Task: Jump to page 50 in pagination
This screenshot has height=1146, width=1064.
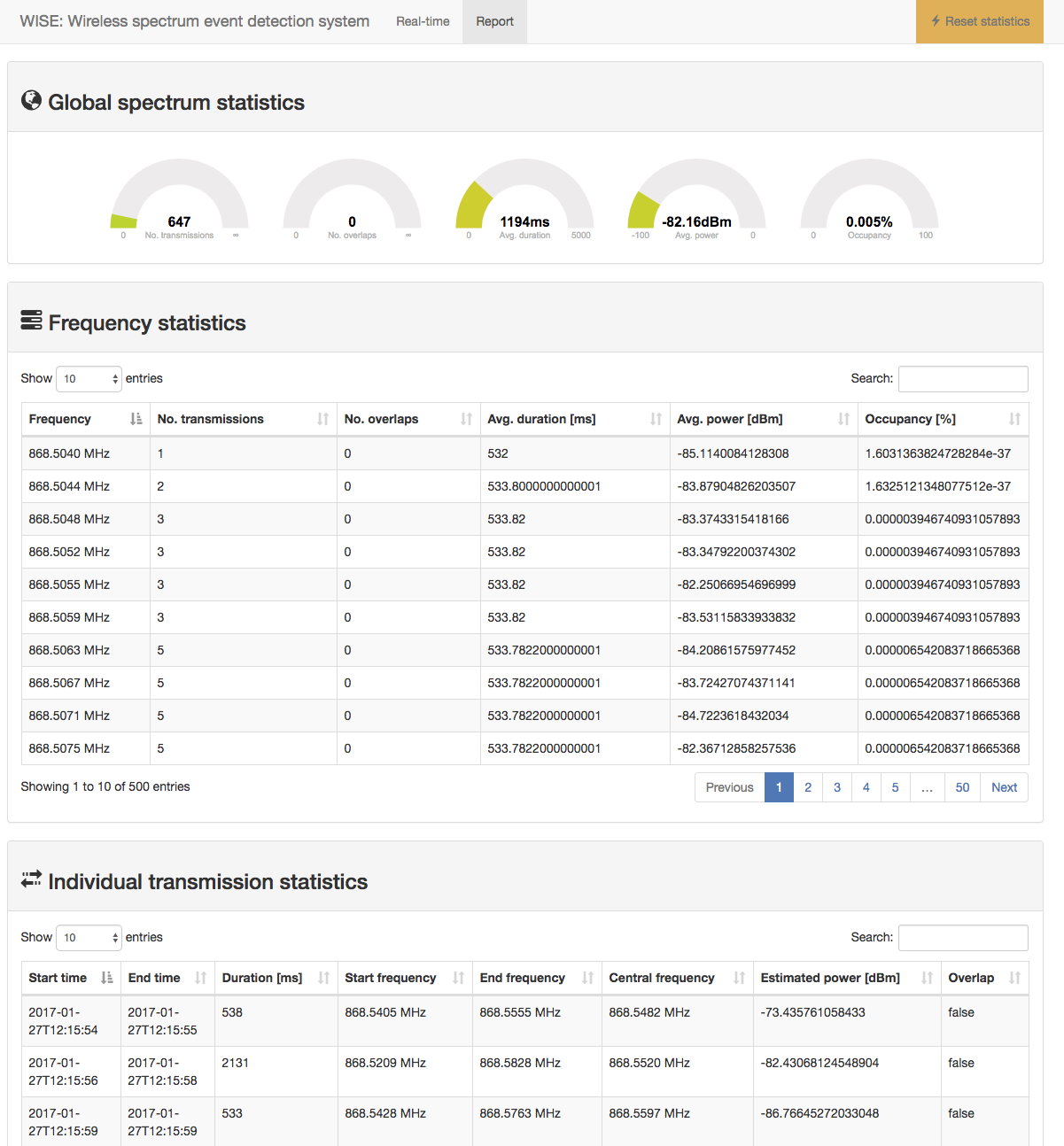Action: 962,787
